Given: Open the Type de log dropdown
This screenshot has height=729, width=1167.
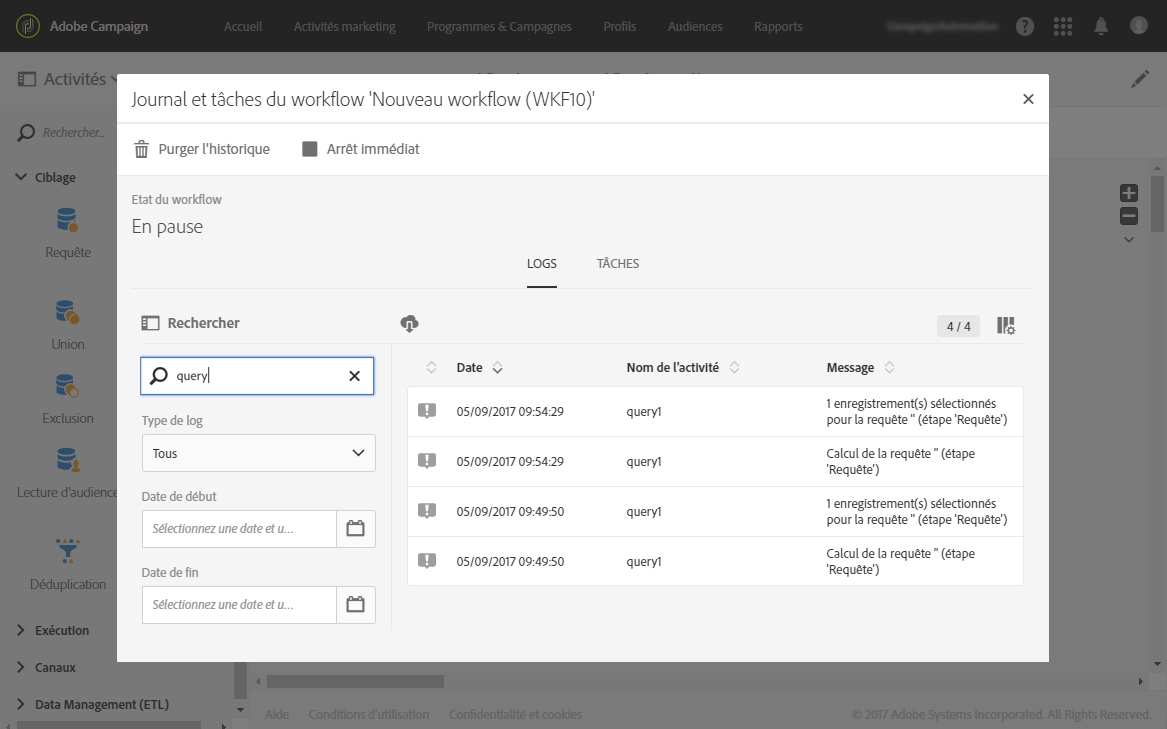Looking at the screenshot, I should [x=258, y=453].
